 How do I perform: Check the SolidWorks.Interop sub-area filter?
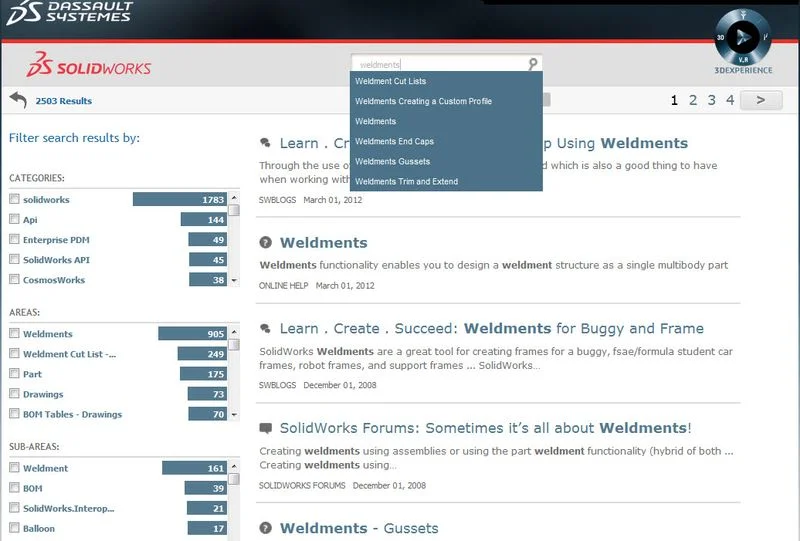[x=14, y=507]
